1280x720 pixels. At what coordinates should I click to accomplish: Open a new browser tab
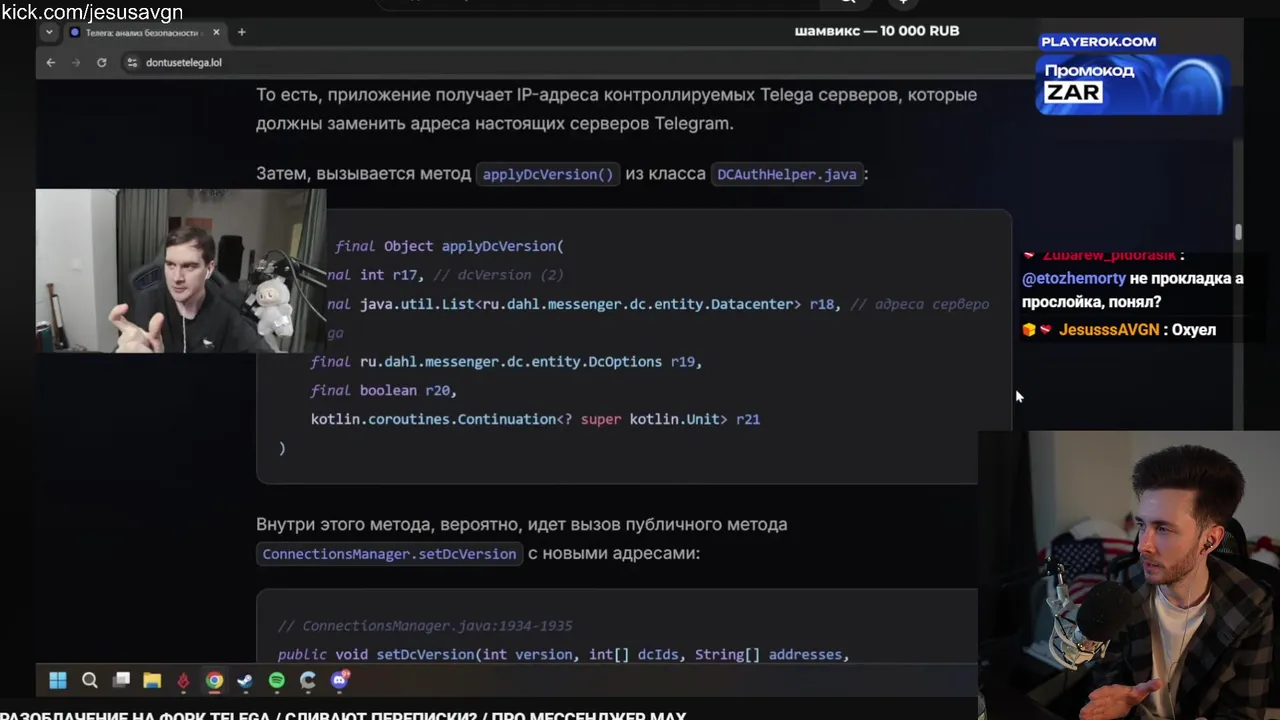point(241,32)
